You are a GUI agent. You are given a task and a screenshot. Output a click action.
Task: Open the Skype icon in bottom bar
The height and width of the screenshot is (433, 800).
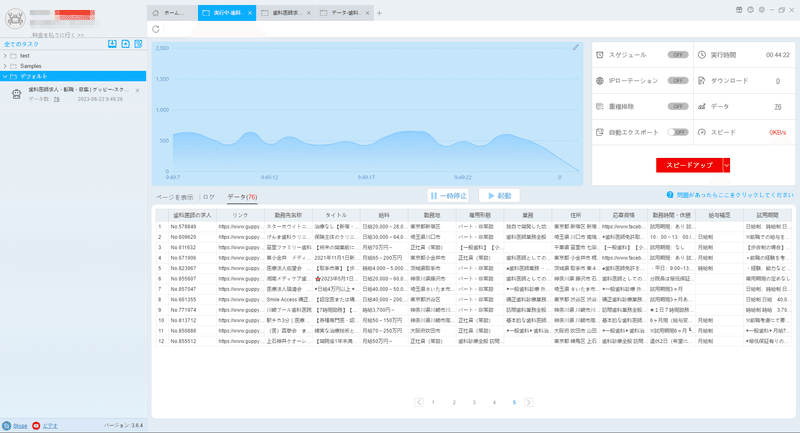tap(7, 425)
